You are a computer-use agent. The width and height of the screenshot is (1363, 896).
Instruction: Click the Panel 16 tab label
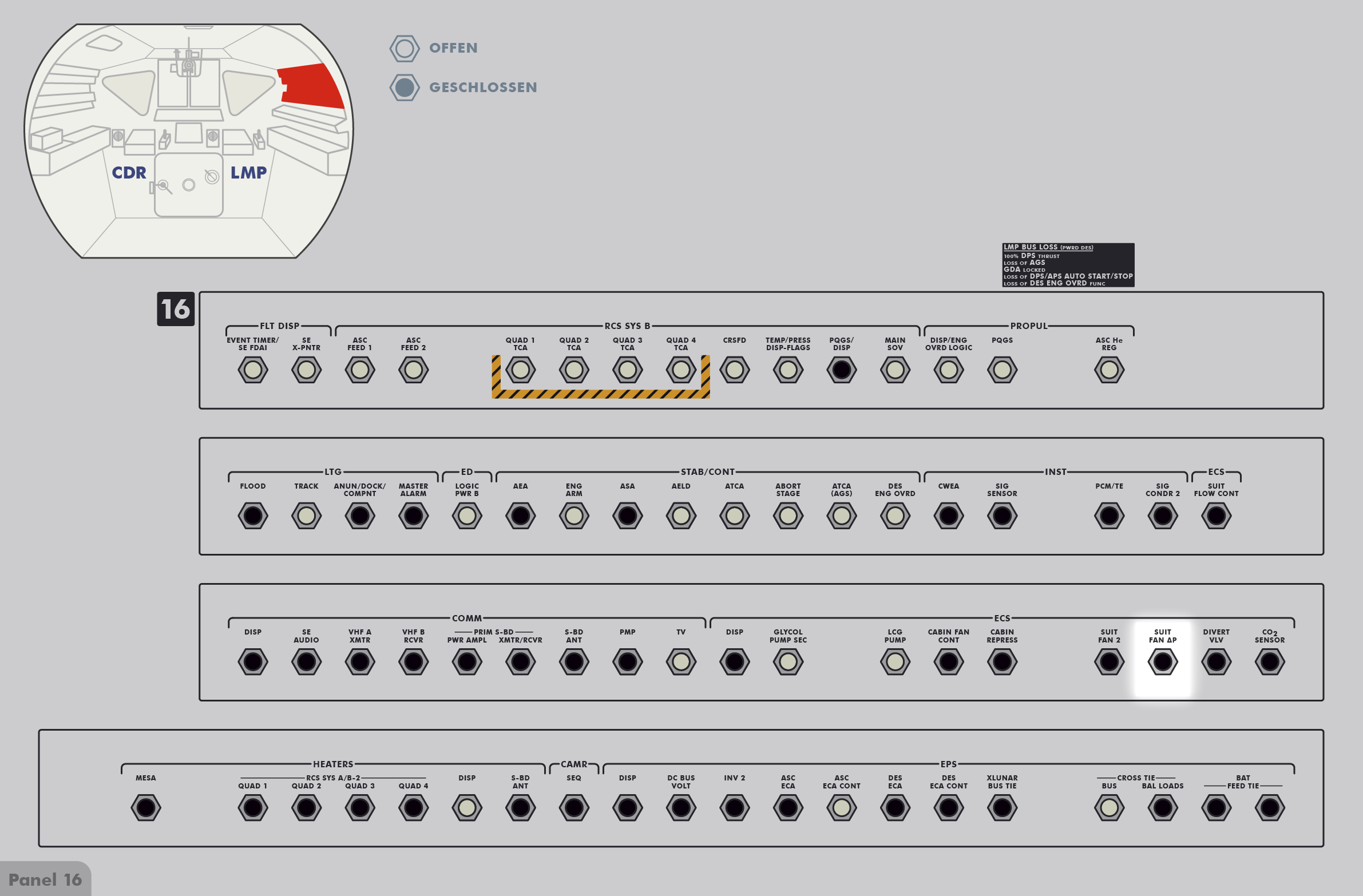coord(45,879)
